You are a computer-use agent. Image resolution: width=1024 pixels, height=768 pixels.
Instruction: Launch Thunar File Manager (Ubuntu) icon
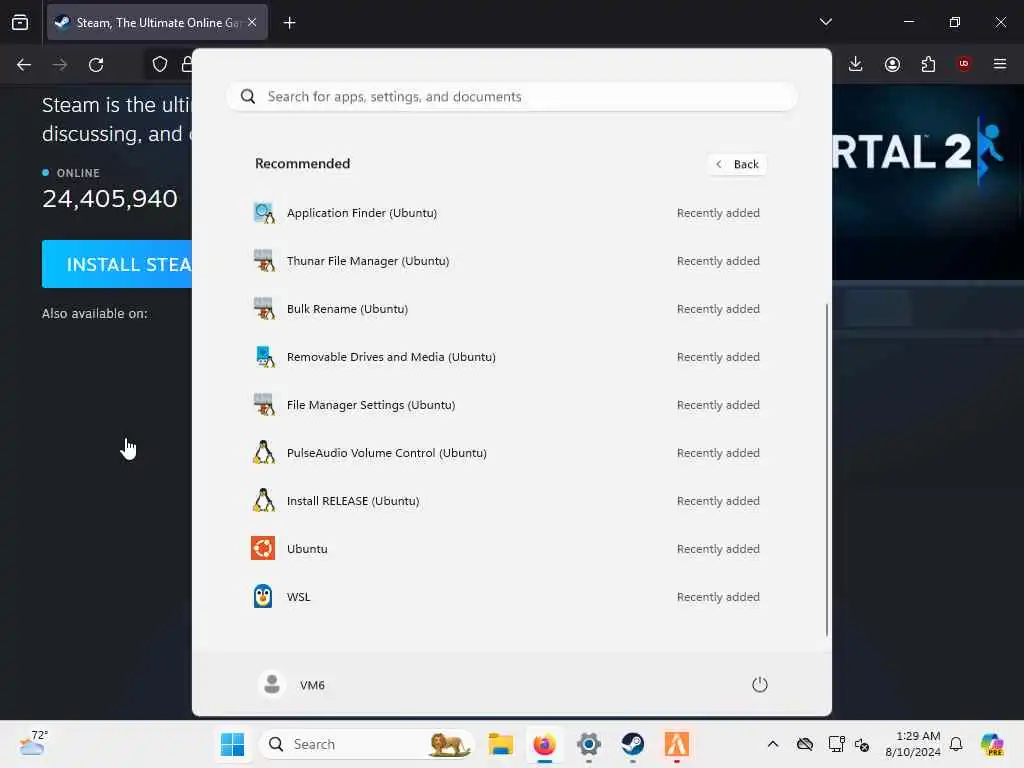[264, 261]
